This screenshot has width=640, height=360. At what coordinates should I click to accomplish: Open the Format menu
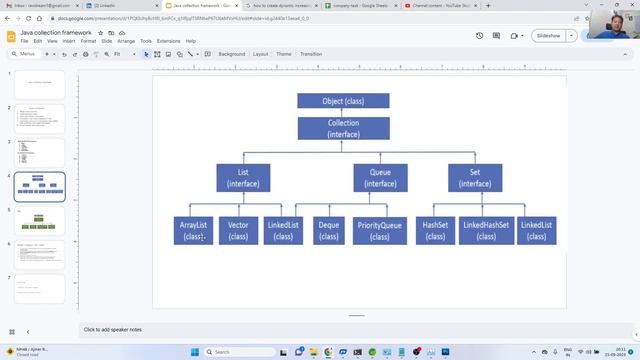point(88,41)
